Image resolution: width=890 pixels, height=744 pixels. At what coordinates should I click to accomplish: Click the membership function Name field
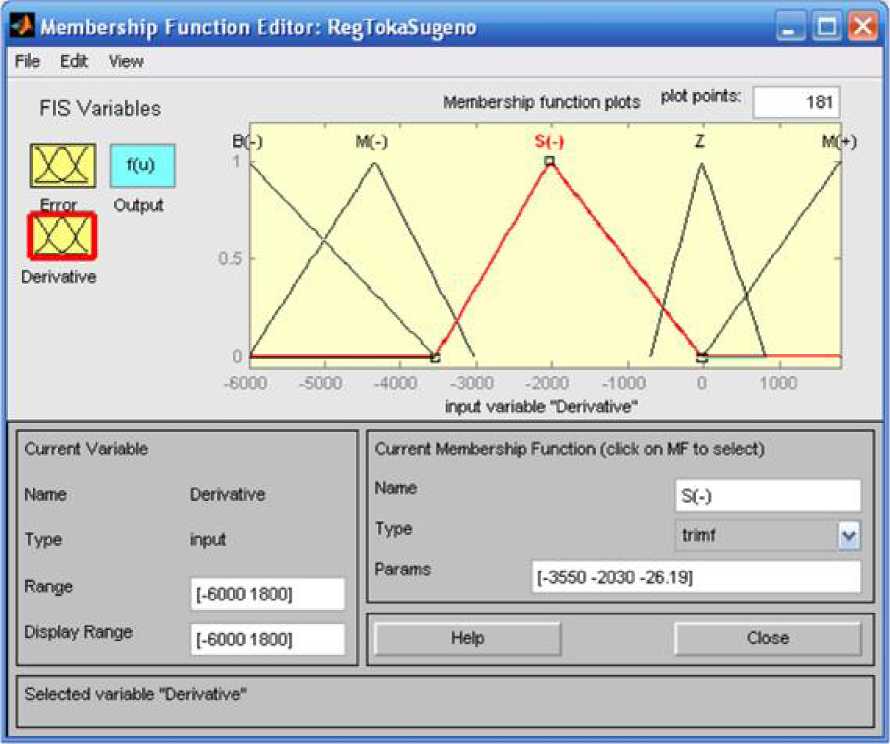click(x=768, y=496)
